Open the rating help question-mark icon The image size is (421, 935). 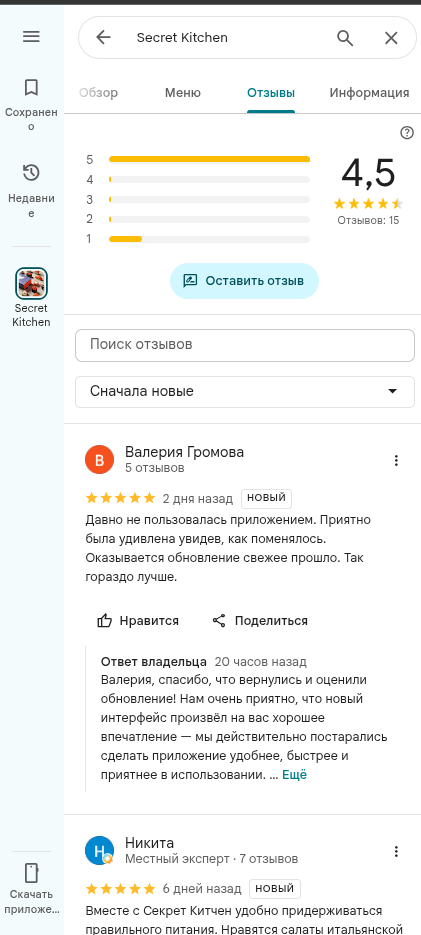tap(407, 132)
